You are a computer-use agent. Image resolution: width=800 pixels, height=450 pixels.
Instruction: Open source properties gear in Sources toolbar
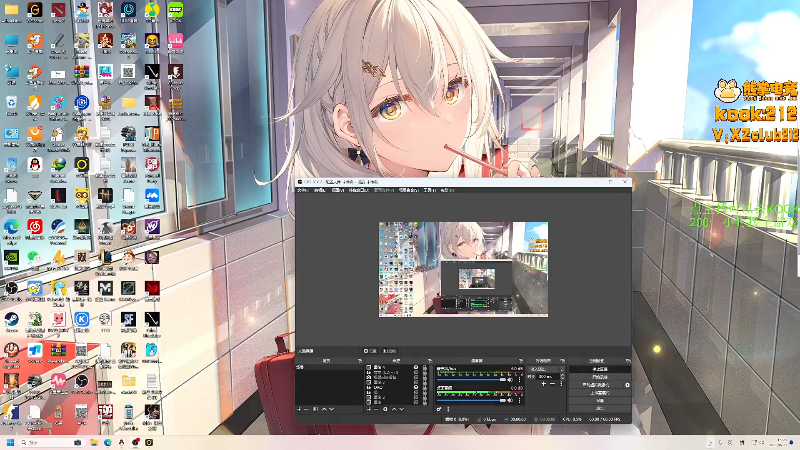point(385,409)
